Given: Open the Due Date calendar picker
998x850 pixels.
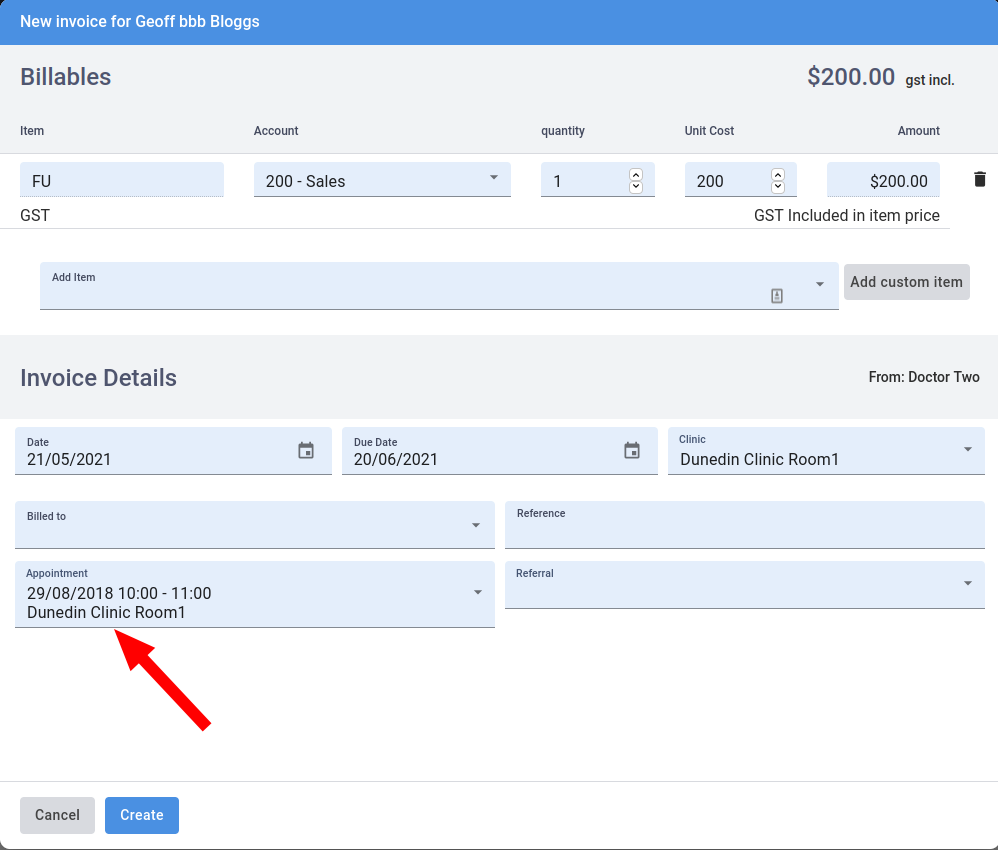Looking at the screenshot, I should pos(632,451).
